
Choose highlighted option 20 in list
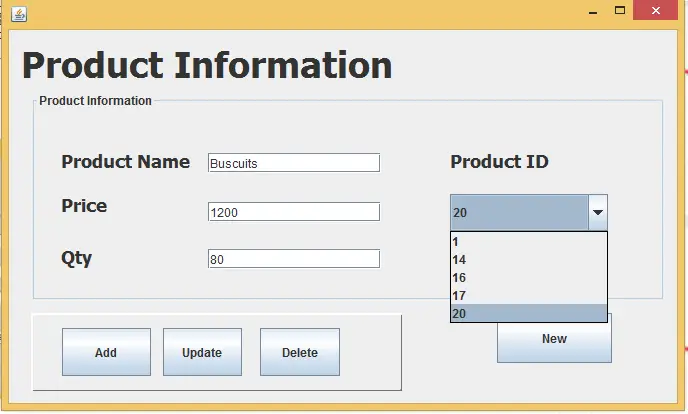pyautogui.click(x=529, y=313)
